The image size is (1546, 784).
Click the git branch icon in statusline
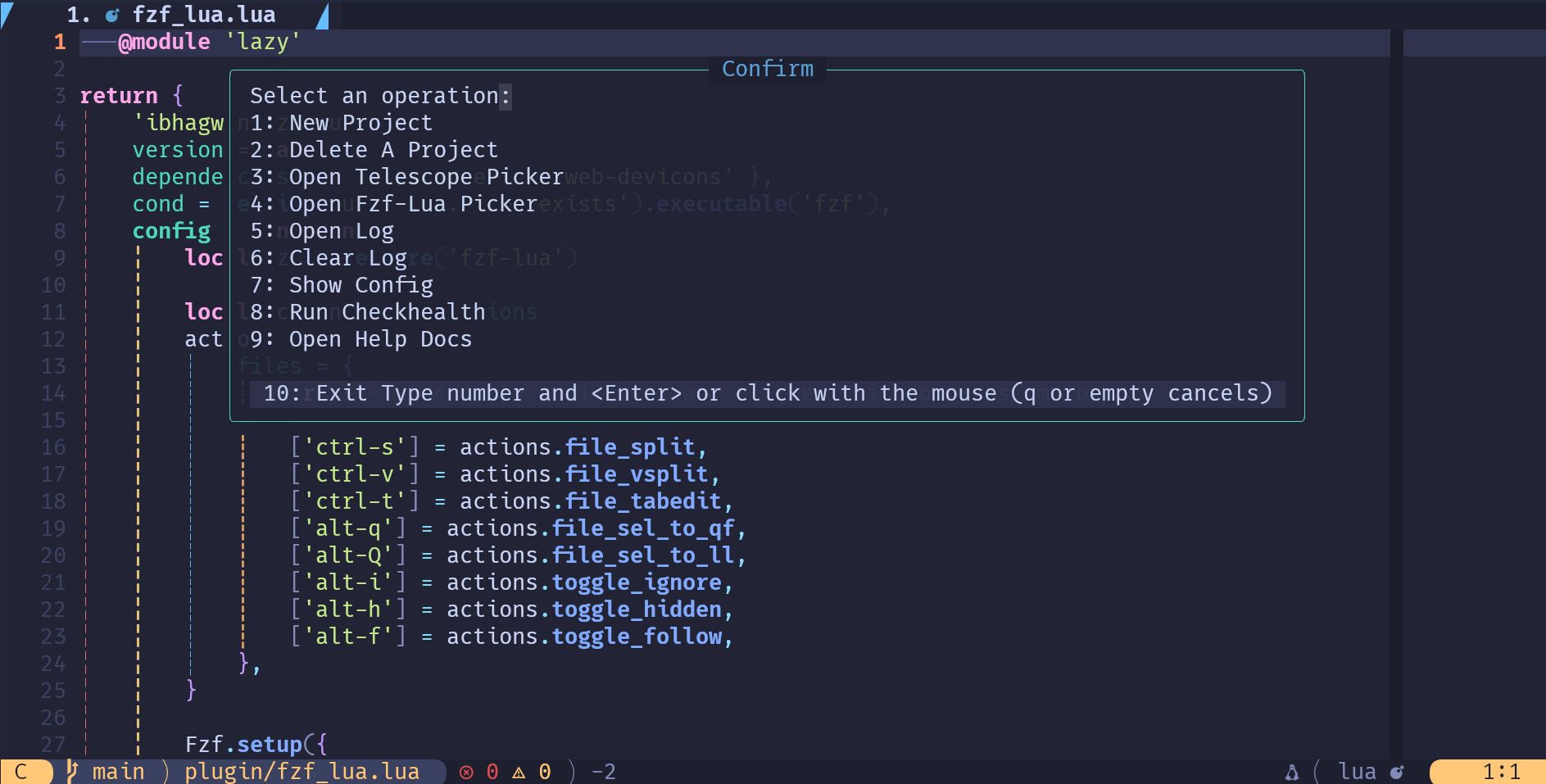click(72, 771)
